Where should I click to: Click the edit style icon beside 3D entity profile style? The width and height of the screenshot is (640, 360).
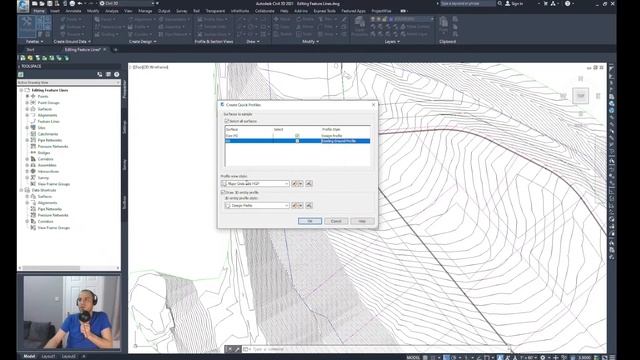coord(294,205)
